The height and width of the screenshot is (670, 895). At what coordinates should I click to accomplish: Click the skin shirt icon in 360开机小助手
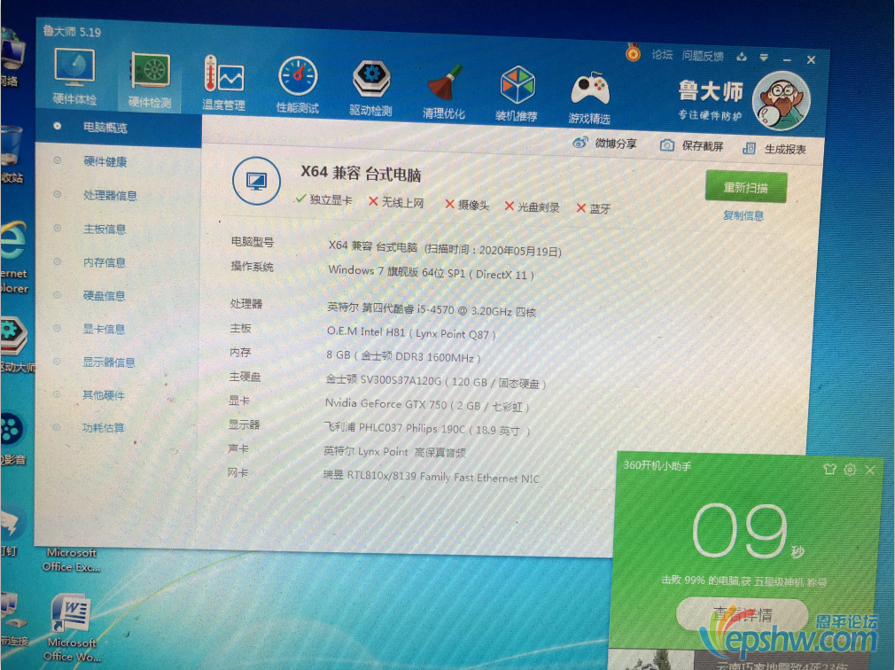coord(829,469)
